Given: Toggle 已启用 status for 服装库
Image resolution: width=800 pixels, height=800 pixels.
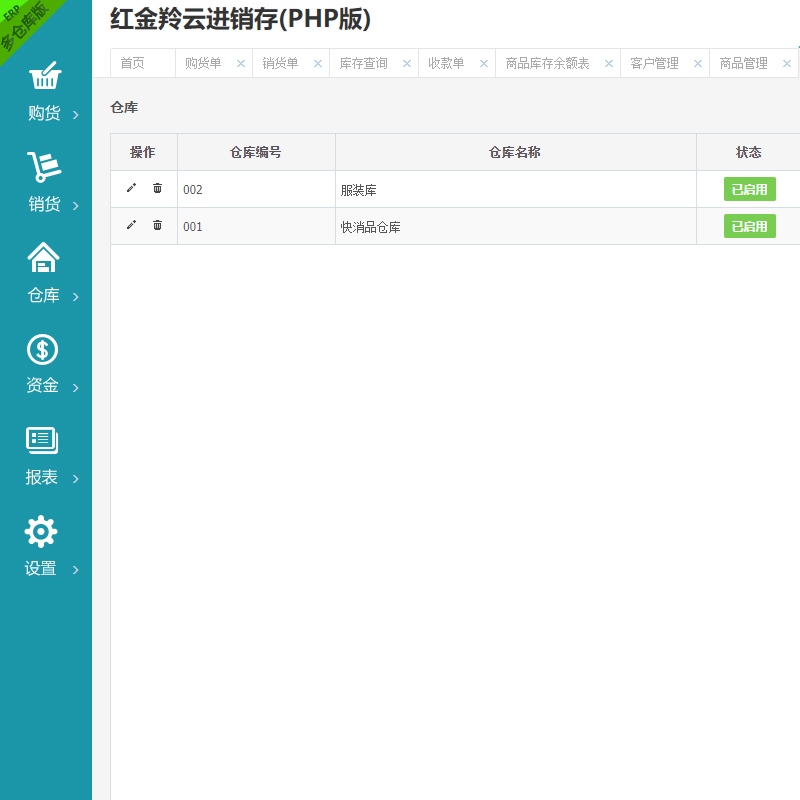Looking at the screenshot, I should coord(749,189).
